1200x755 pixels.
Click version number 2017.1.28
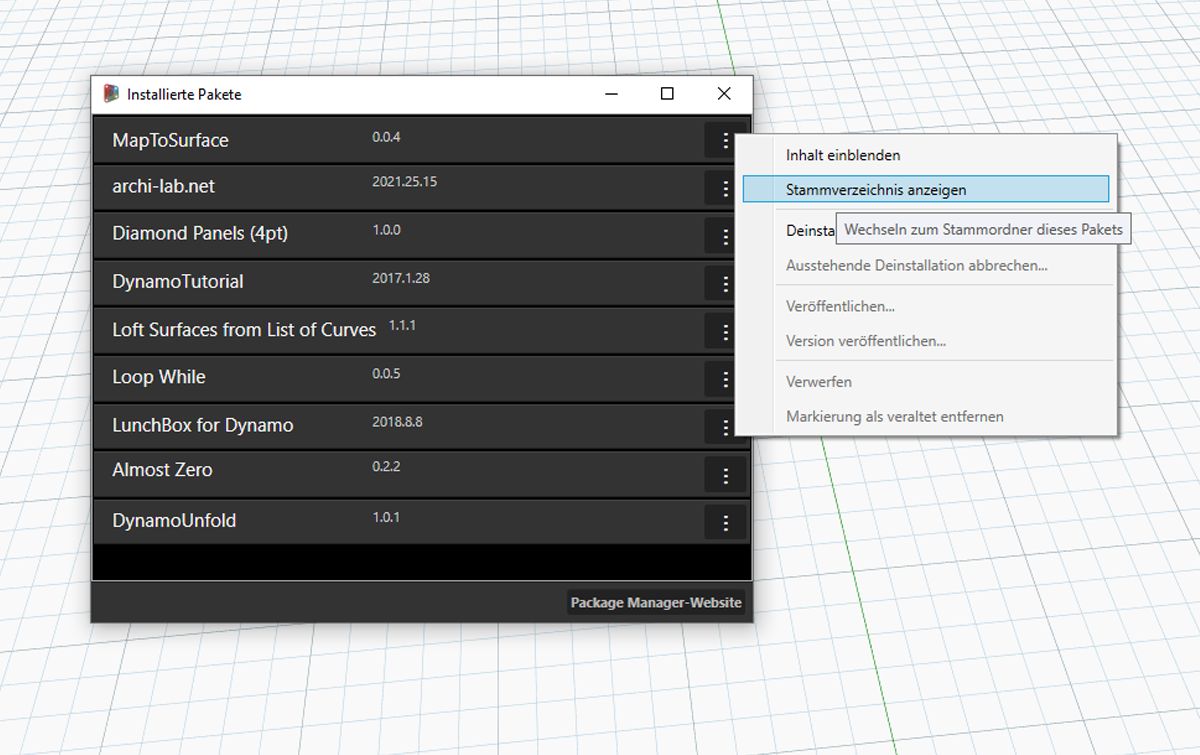click(401, 278)
